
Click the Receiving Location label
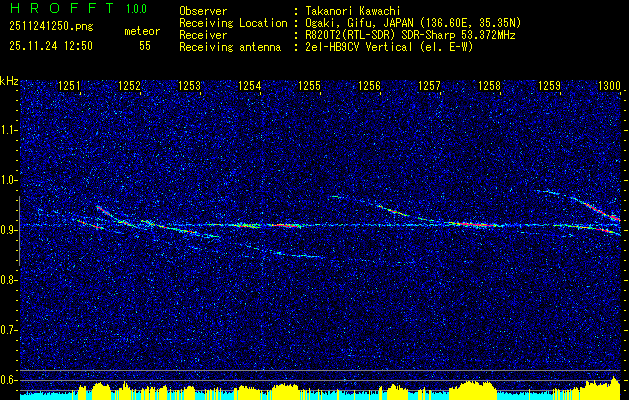pyautogui.click(x=233, y=23)
